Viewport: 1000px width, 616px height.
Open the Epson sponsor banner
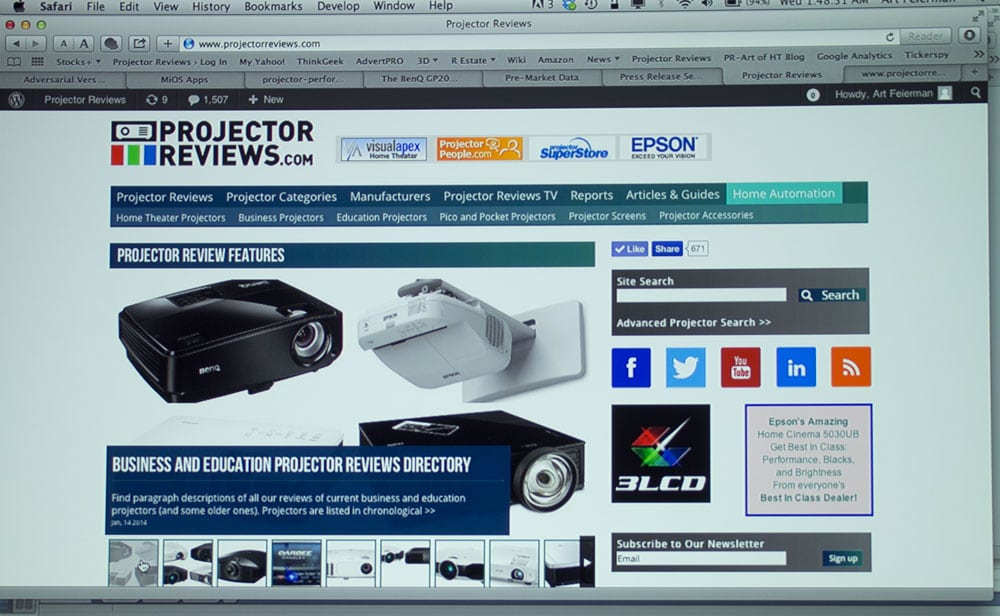[x=663, y=148]
